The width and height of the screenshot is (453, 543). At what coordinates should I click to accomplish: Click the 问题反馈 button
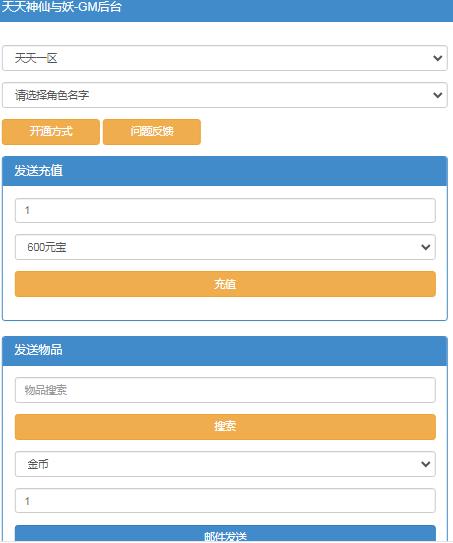(152, 132)
